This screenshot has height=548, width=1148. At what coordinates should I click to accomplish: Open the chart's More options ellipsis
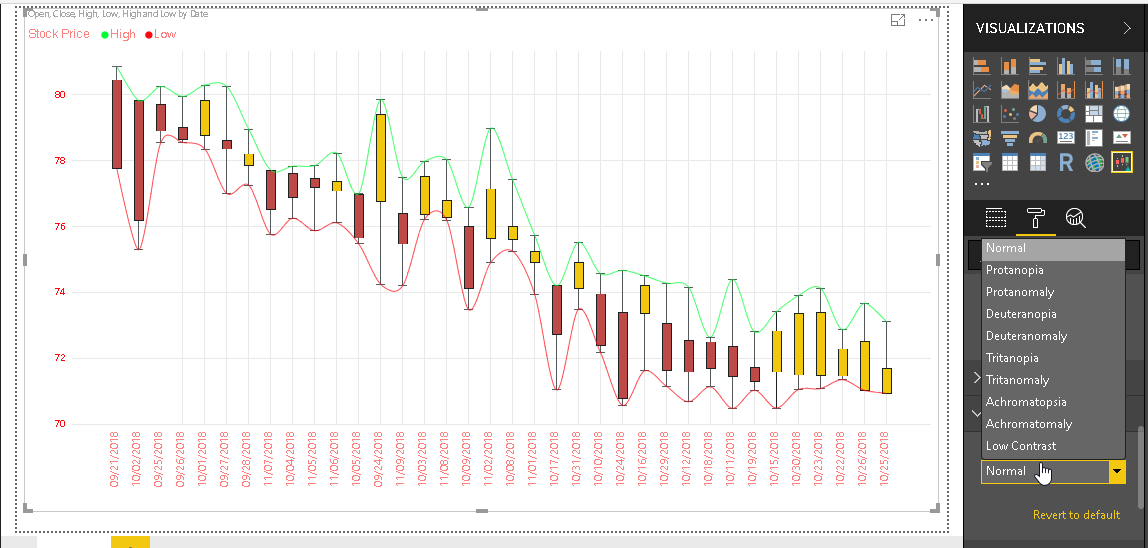pos(926,20)
